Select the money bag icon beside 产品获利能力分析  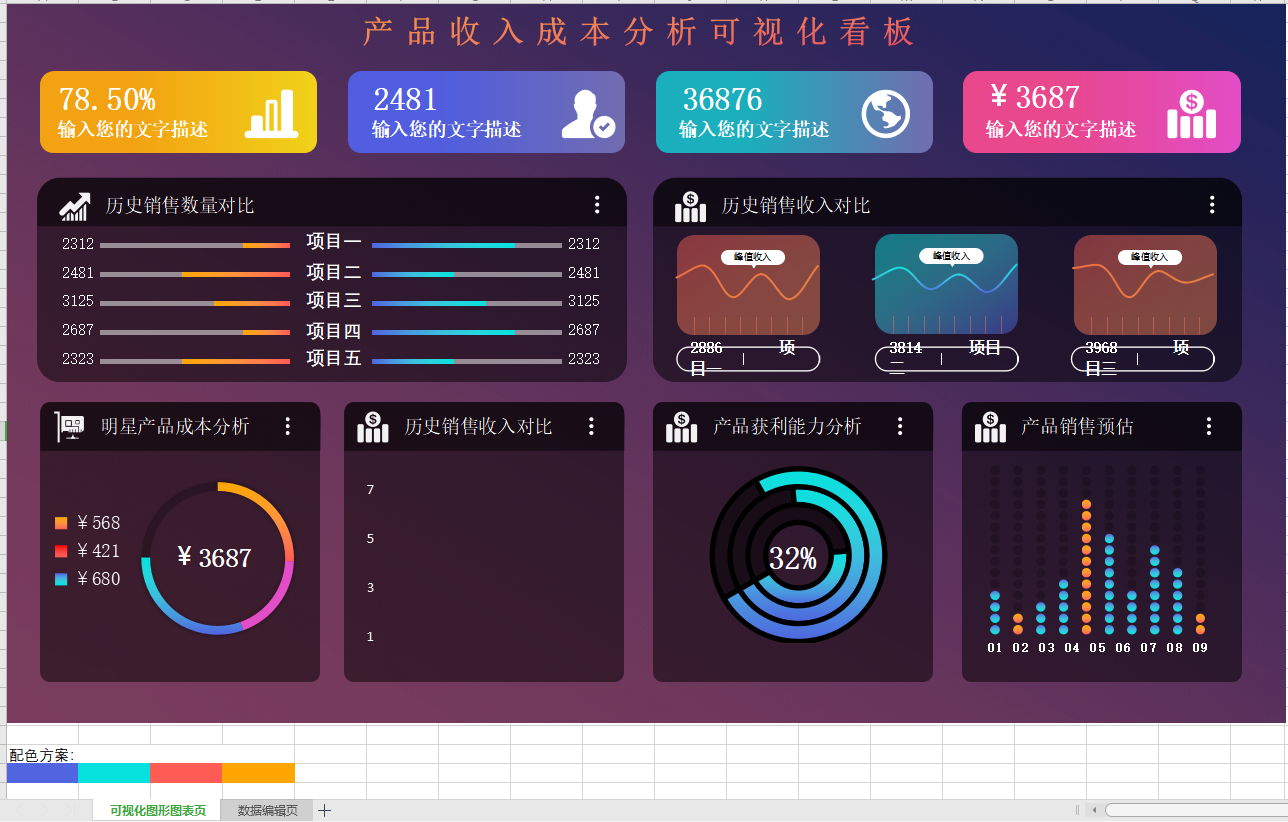[x=681, y=426]
